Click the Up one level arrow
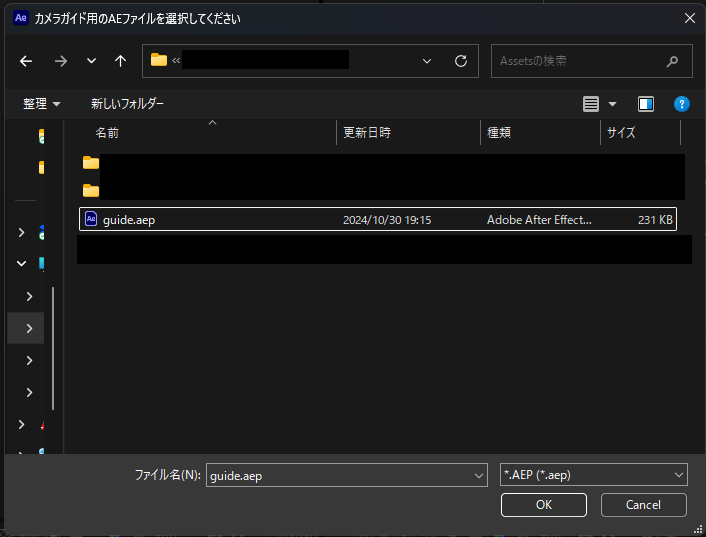This screenshot has height=537, width=706. click(x=120, y=61)
